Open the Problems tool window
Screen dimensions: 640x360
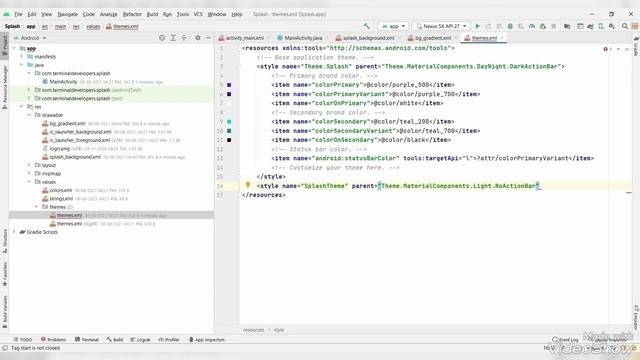point(53,340)
